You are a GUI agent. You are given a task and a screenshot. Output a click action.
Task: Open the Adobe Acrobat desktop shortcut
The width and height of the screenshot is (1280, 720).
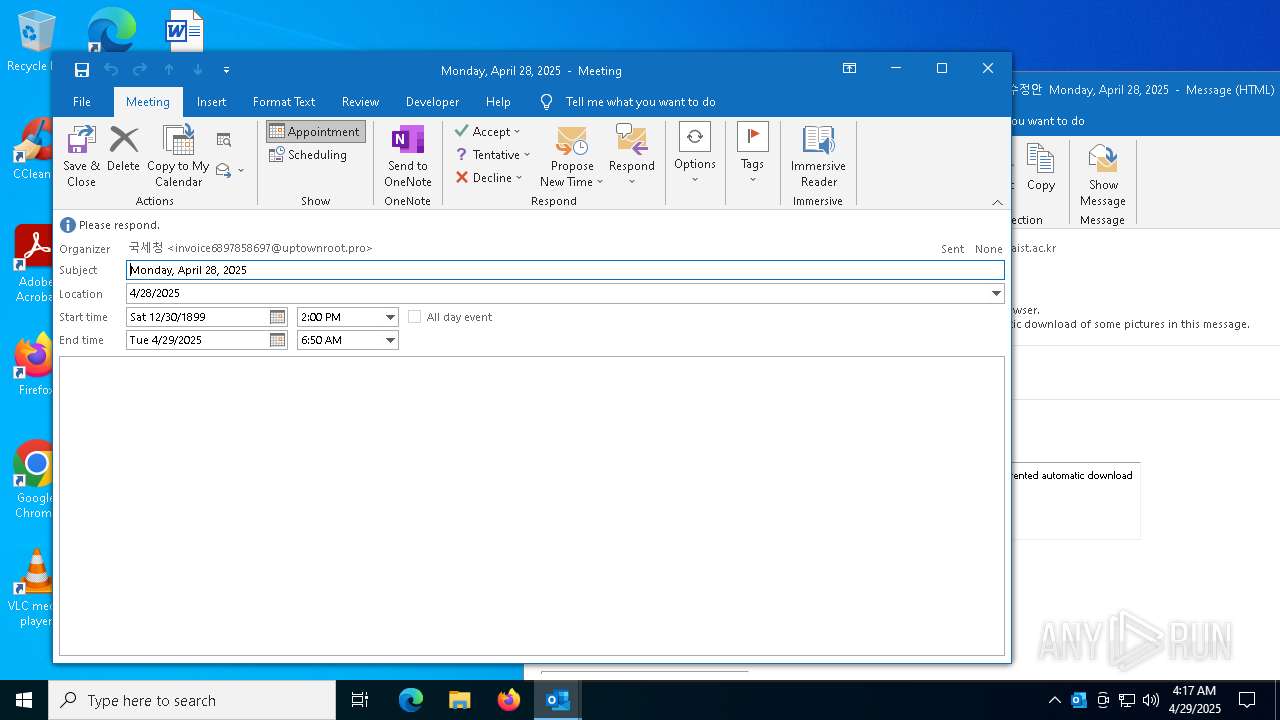click(x=35, y=263)
